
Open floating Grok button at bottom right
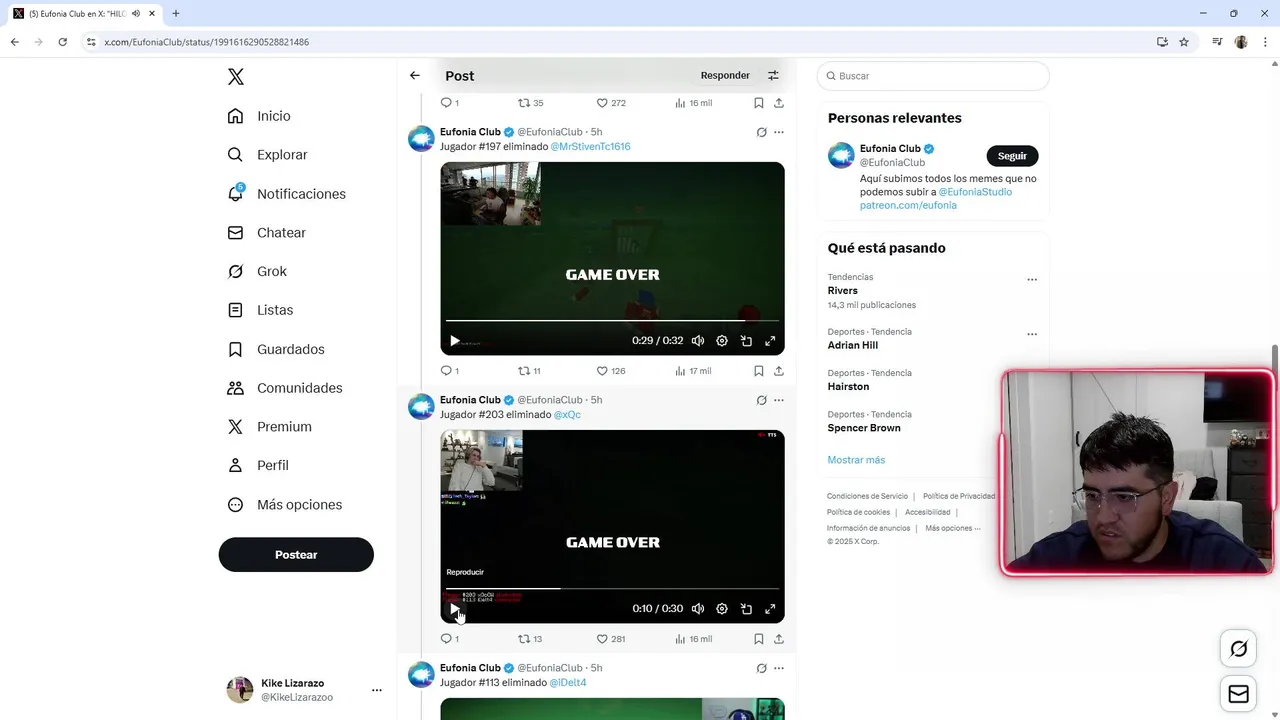1239,649
